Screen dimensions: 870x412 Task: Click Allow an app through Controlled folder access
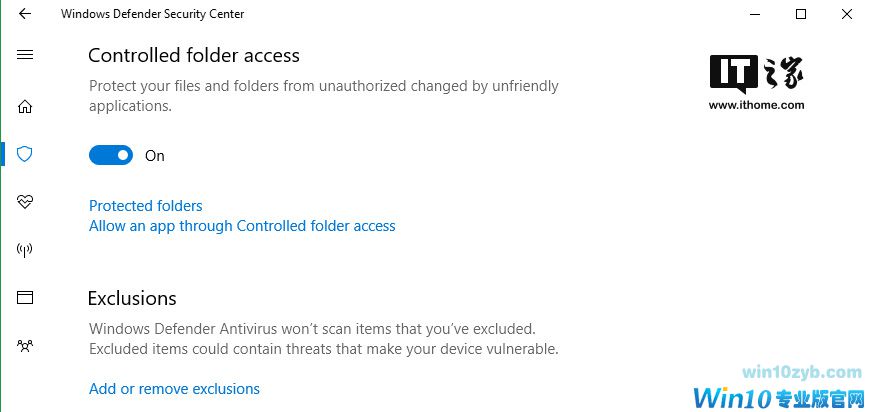point(242,226)
